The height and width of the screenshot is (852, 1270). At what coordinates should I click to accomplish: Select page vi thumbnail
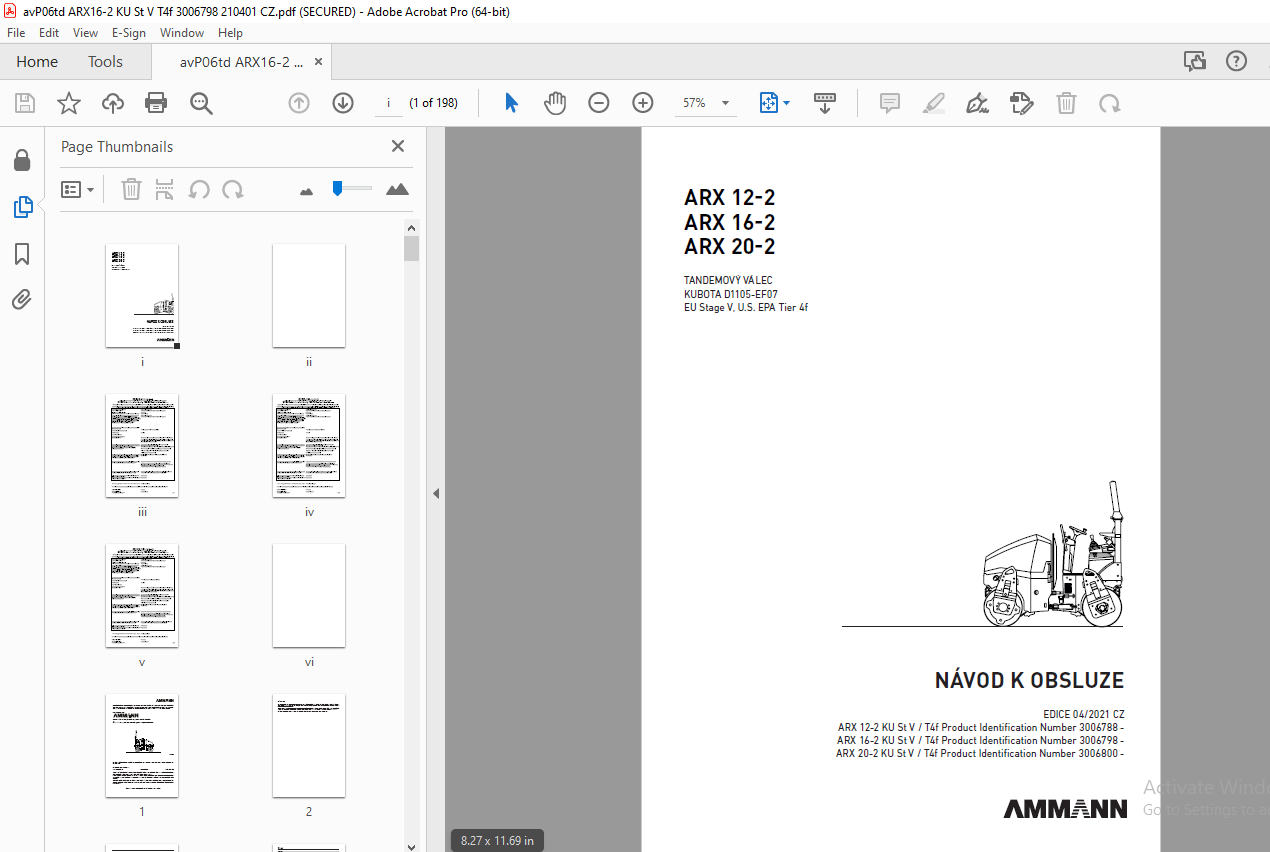pos(309,596)
